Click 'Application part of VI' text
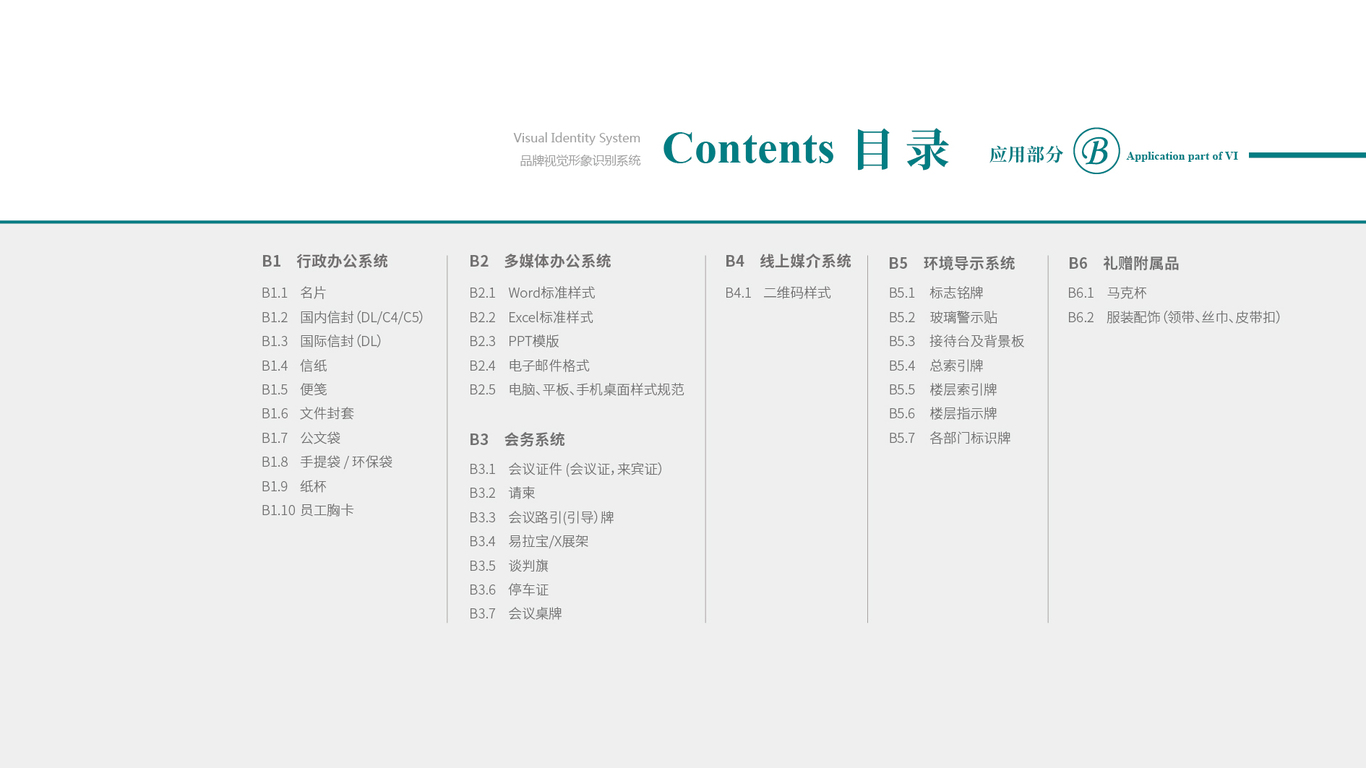Image resolution: width=1366 pixels, height=768 pixels. coord(1182,156)
